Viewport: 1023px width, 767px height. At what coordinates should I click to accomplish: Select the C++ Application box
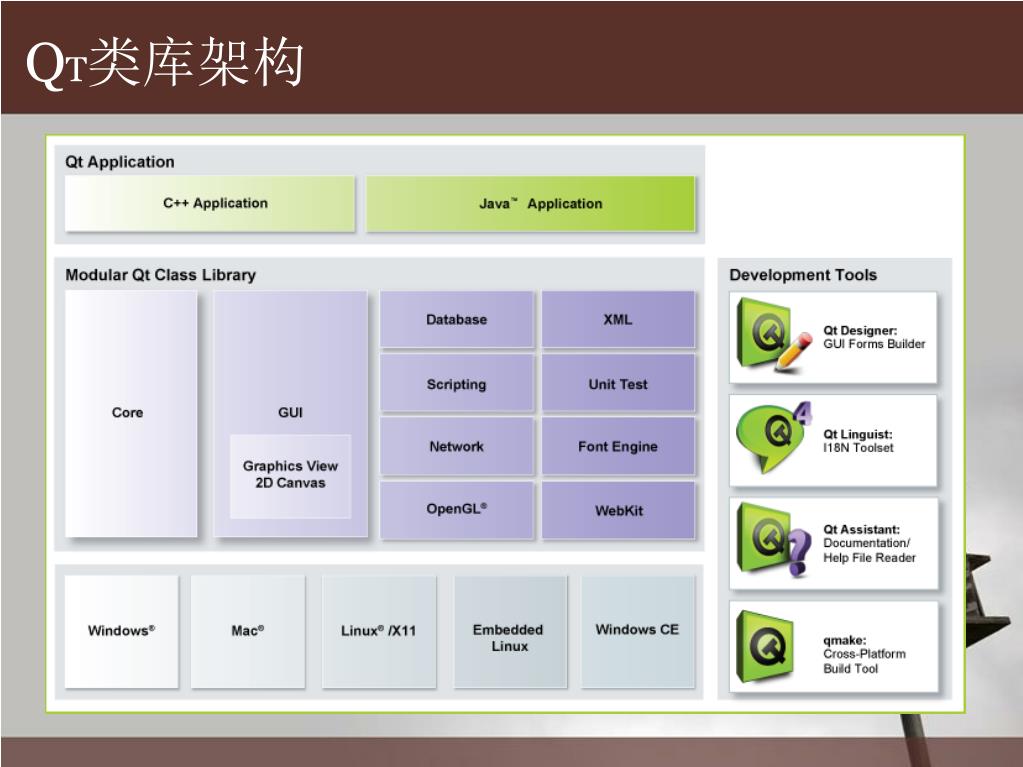coord(210,203)
